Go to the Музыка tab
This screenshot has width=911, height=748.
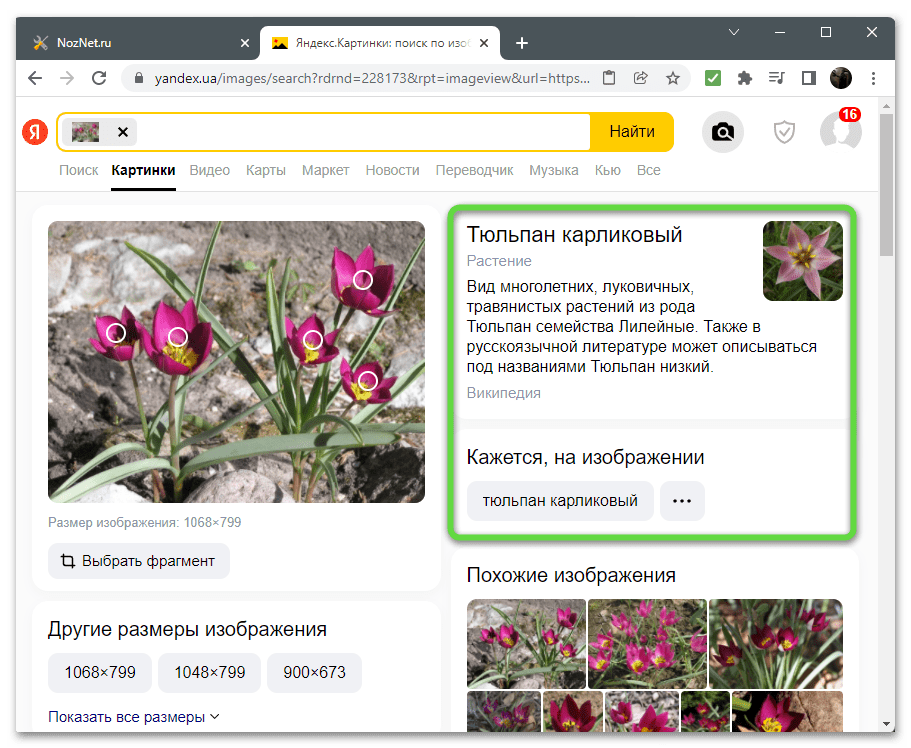(554, 170)
